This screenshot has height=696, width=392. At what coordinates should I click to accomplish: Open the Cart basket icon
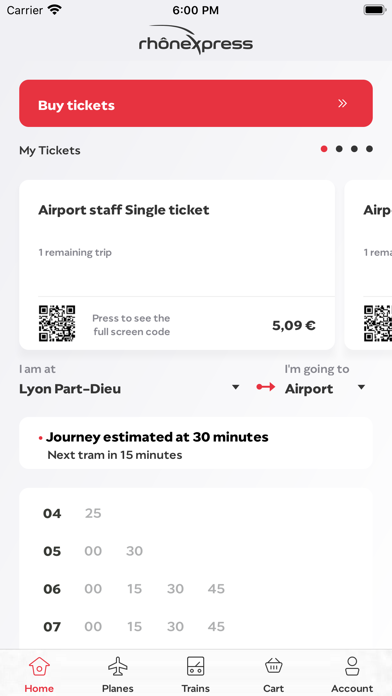pyautogui.click(x=273, y=666)
